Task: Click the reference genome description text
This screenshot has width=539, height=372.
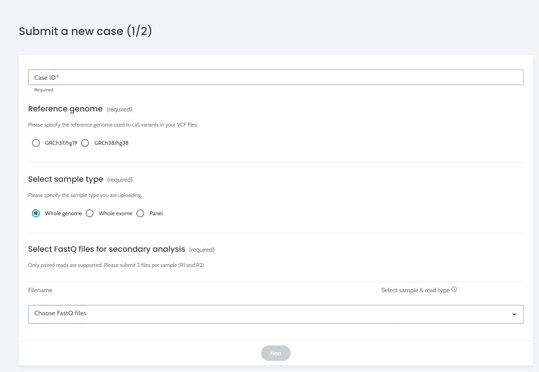Action: [x=113, y=125]
